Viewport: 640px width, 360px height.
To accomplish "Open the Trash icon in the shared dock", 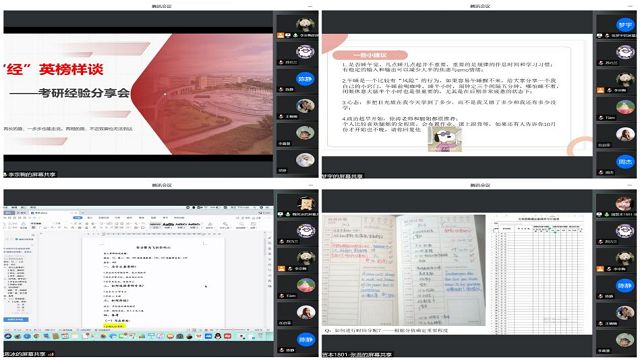I will [x=260, y=336].
